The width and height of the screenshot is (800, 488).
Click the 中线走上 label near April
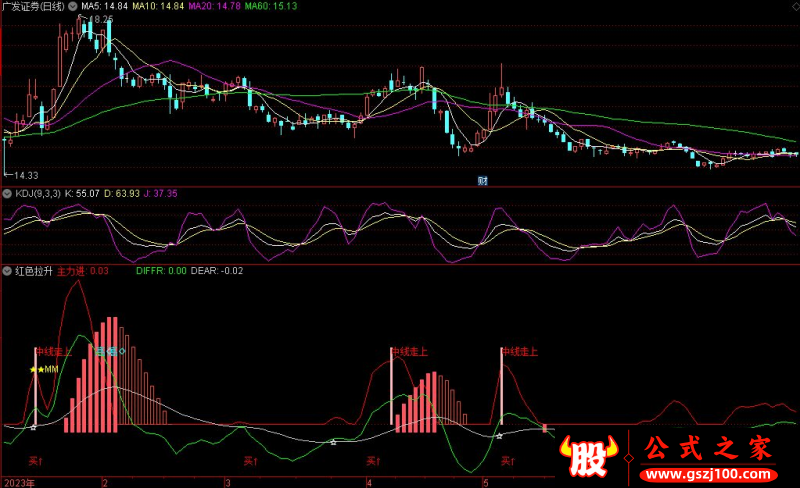[410, 352]
